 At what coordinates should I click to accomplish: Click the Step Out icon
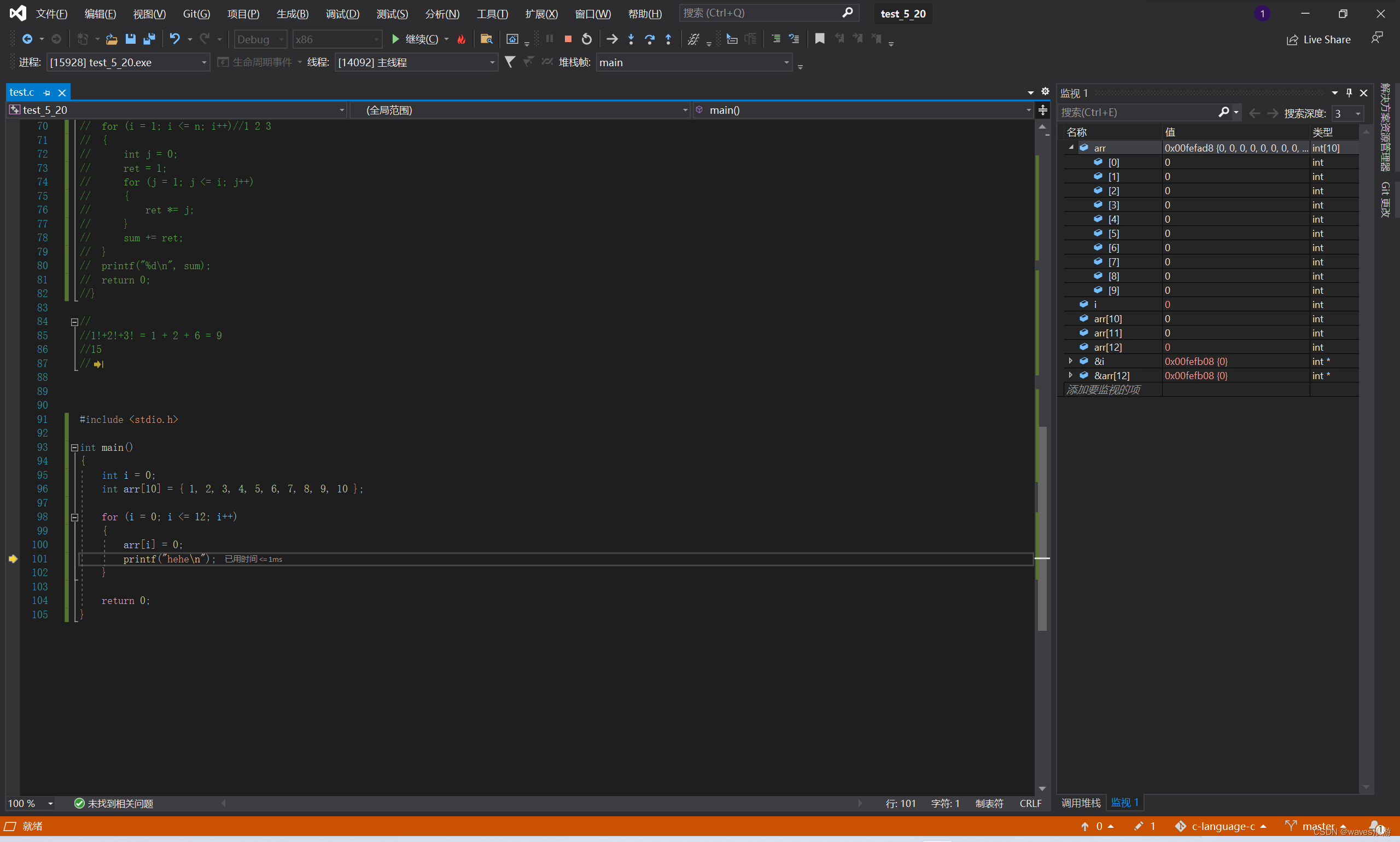pyautogui.click(x=668, y=39)
